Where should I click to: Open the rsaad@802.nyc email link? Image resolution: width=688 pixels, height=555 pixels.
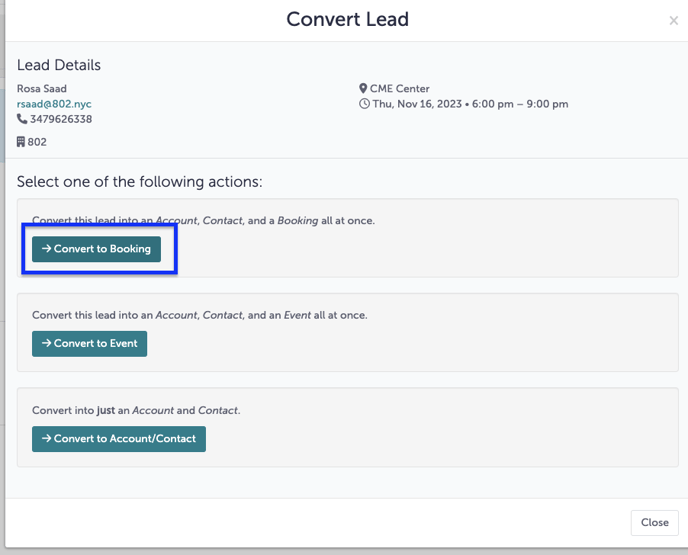click(x=54, y=104)
